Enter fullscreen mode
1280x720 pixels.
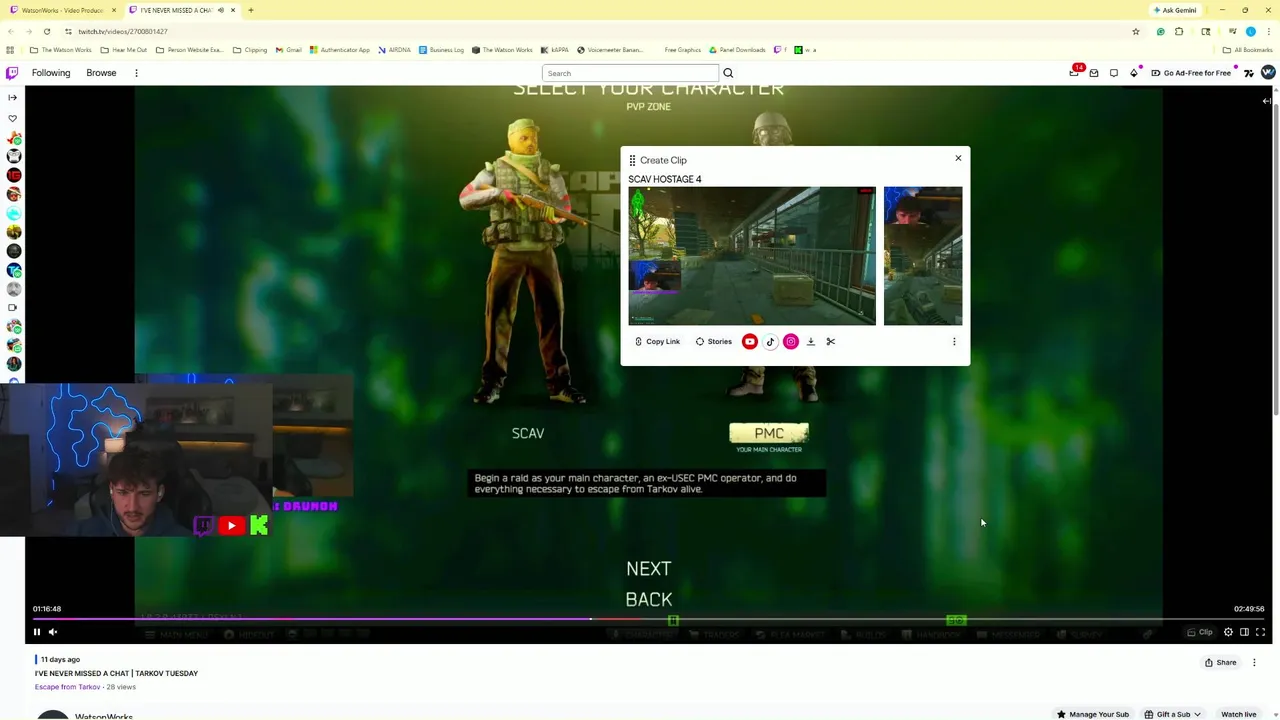(x=1260, y=632)
